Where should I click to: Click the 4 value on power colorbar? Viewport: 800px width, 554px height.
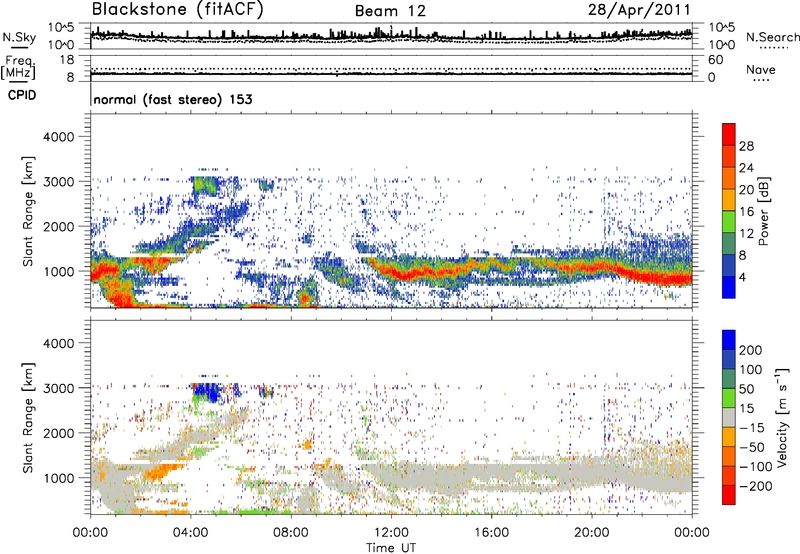pyautogui.click(x=742, y=278)
